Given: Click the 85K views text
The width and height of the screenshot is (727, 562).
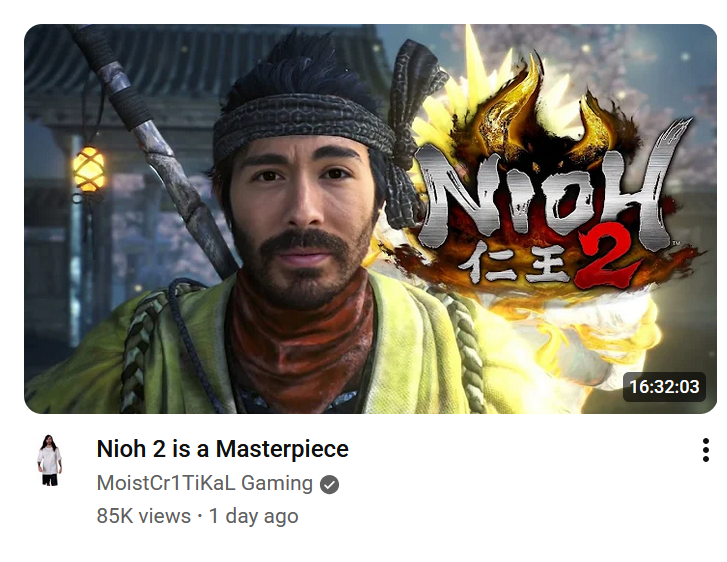Looking at the screenshot, I should point(144,516).
